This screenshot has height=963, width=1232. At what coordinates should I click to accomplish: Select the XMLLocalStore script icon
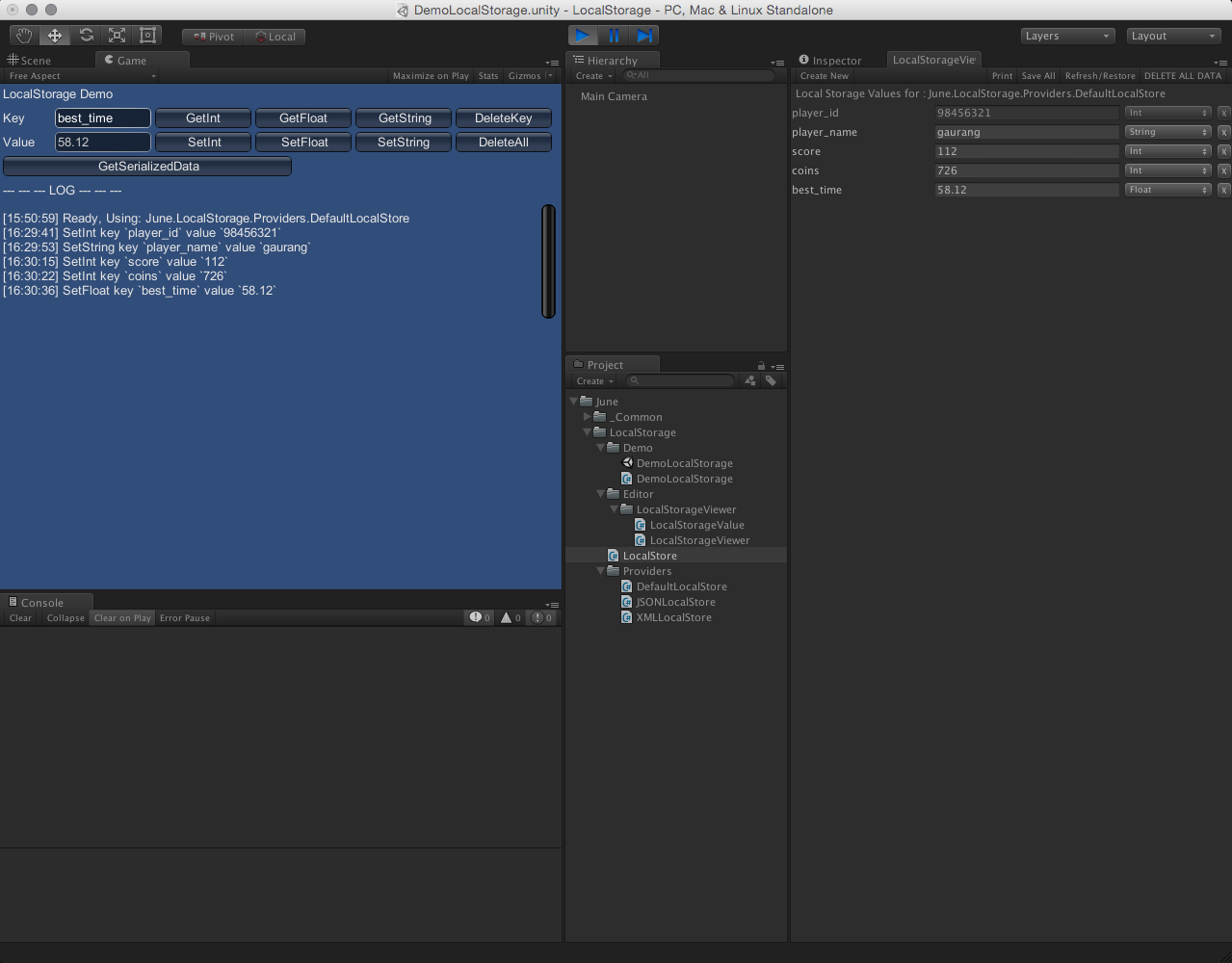point(627,617)
